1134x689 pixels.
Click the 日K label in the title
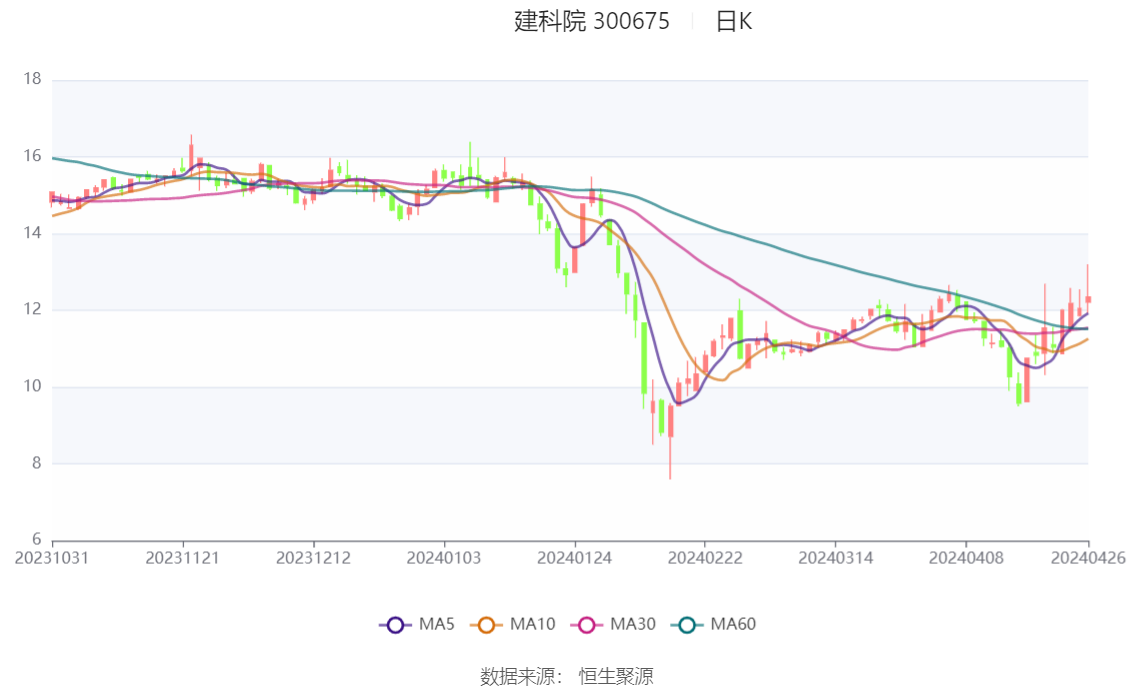point(734,21)
